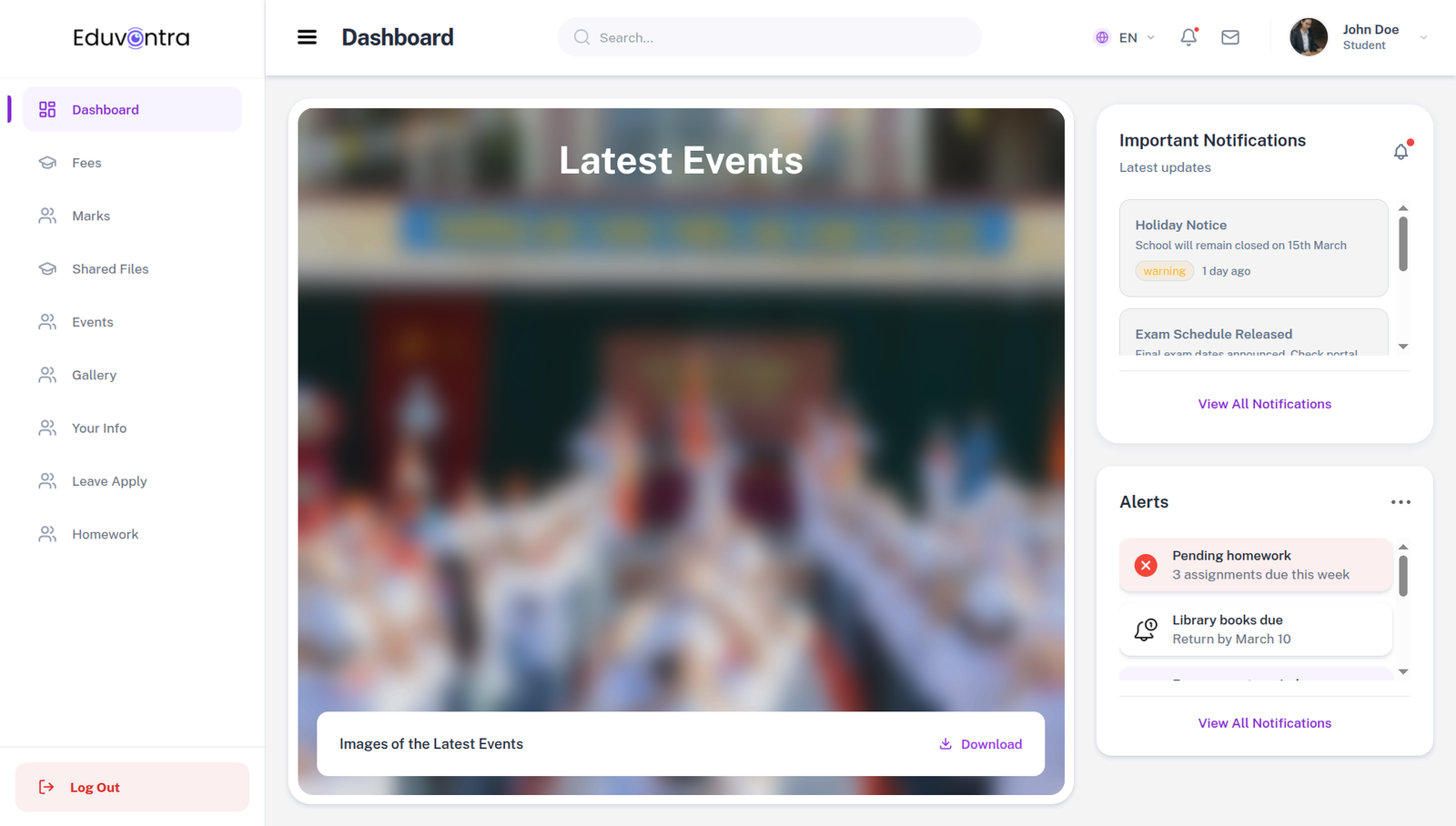Screen dimensions: 1456x826
Task: Click the bell icon in Important Notifications panel
Action: pos(1400,151)
